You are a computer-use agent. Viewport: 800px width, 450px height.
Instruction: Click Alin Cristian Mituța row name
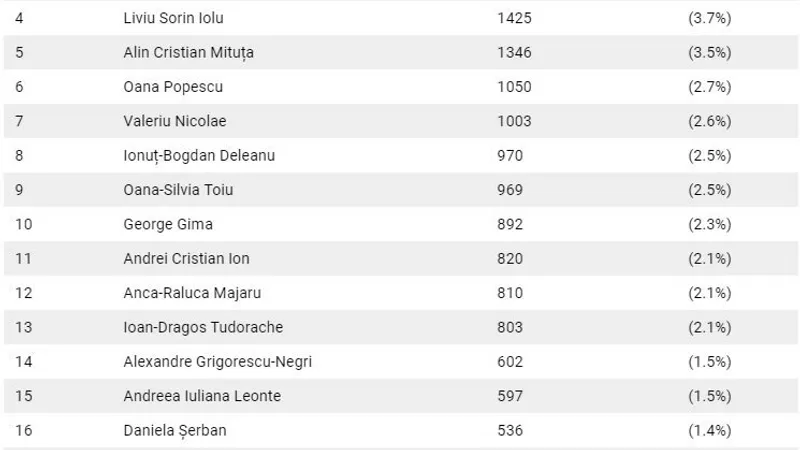(188, 53)
